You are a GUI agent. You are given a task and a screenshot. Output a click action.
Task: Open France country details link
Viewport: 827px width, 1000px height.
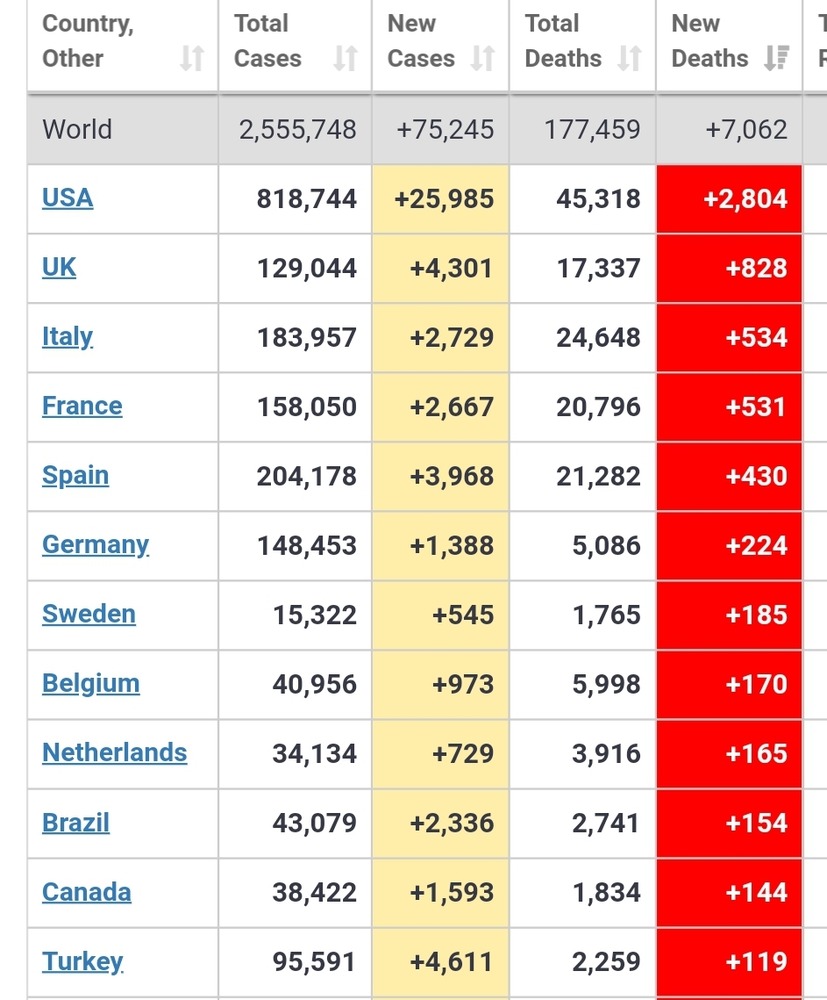(82, 406)
